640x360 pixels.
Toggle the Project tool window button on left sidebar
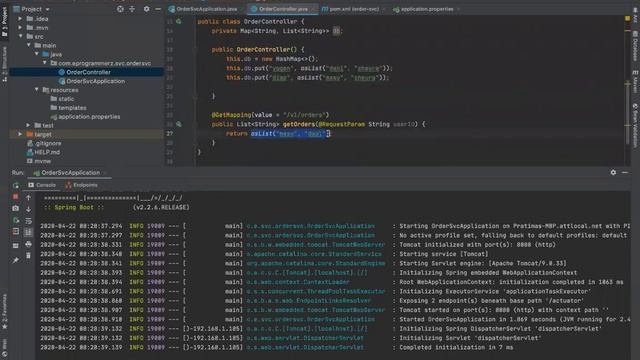(4, 22)
